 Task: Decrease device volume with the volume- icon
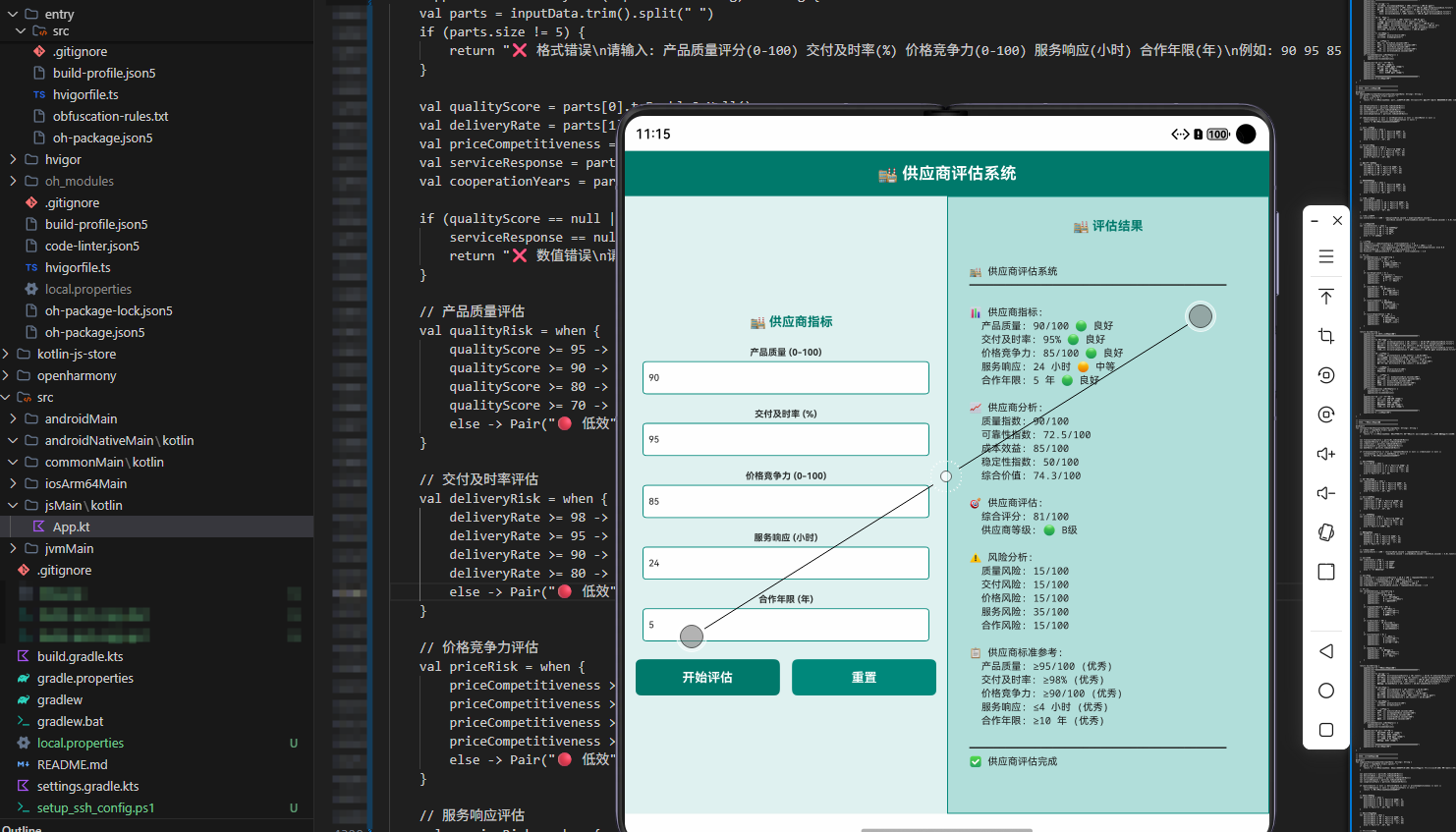click(1326, 492)
